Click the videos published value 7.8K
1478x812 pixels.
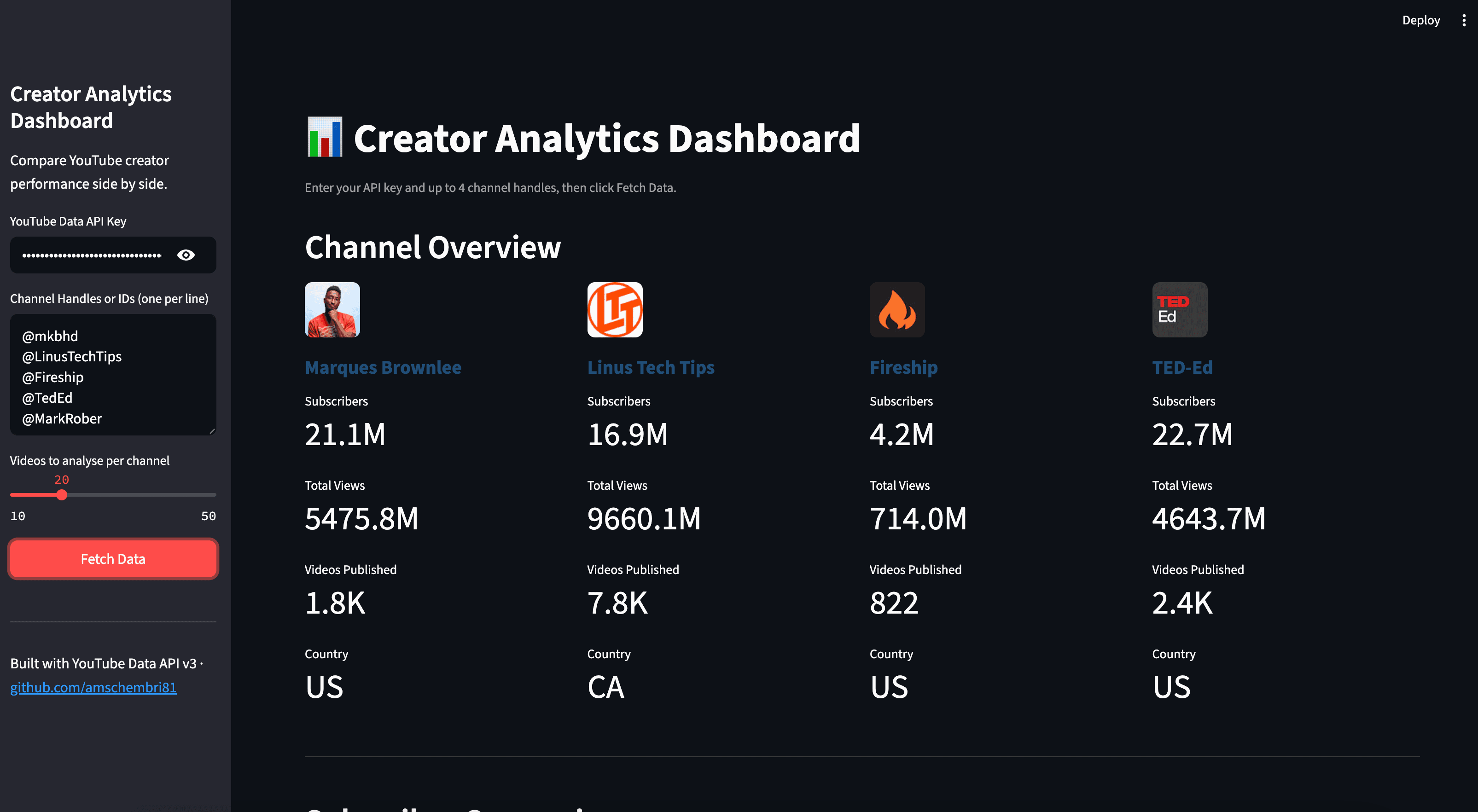(x=617, y=603)
